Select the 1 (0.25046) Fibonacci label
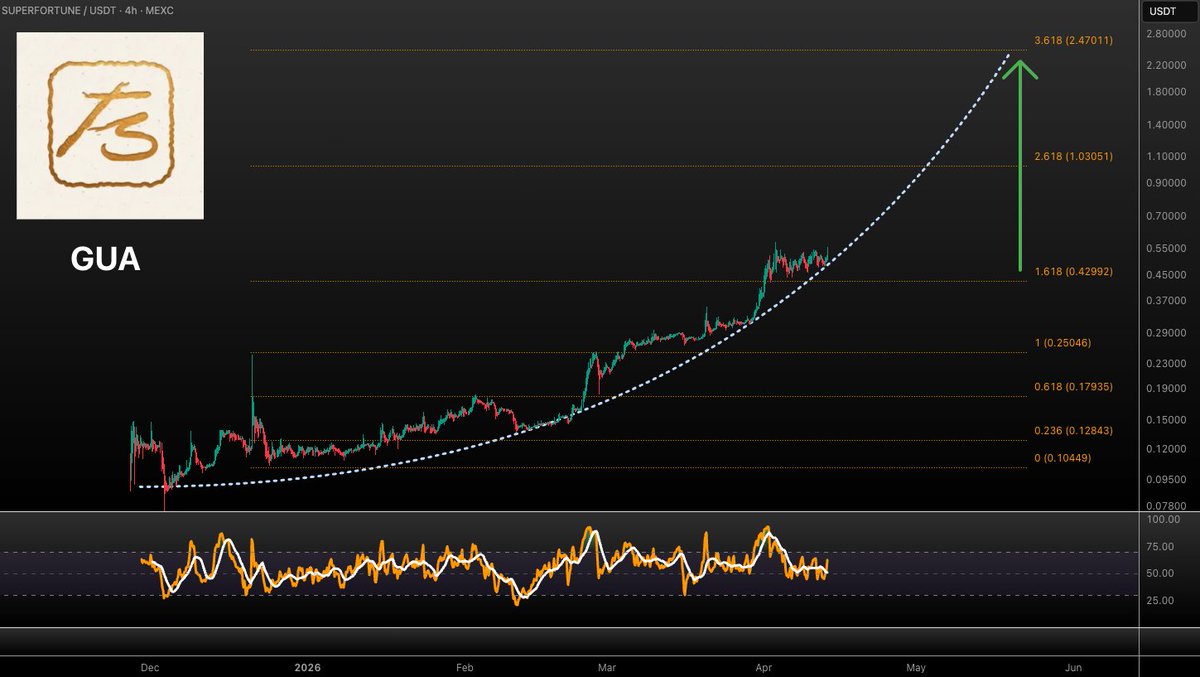 tap(1062, 343)
